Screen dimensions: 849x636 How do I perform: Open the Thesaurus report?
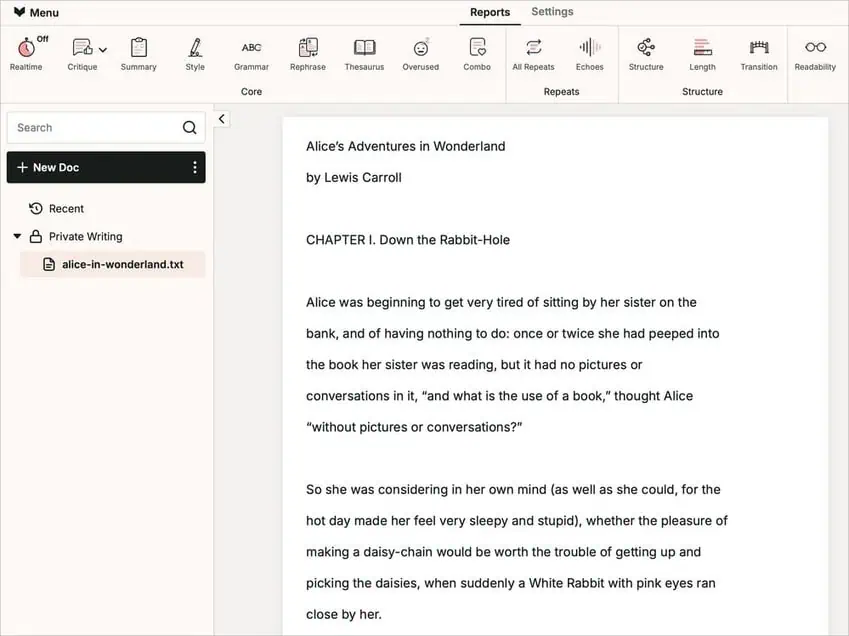(x=364, y=52)
